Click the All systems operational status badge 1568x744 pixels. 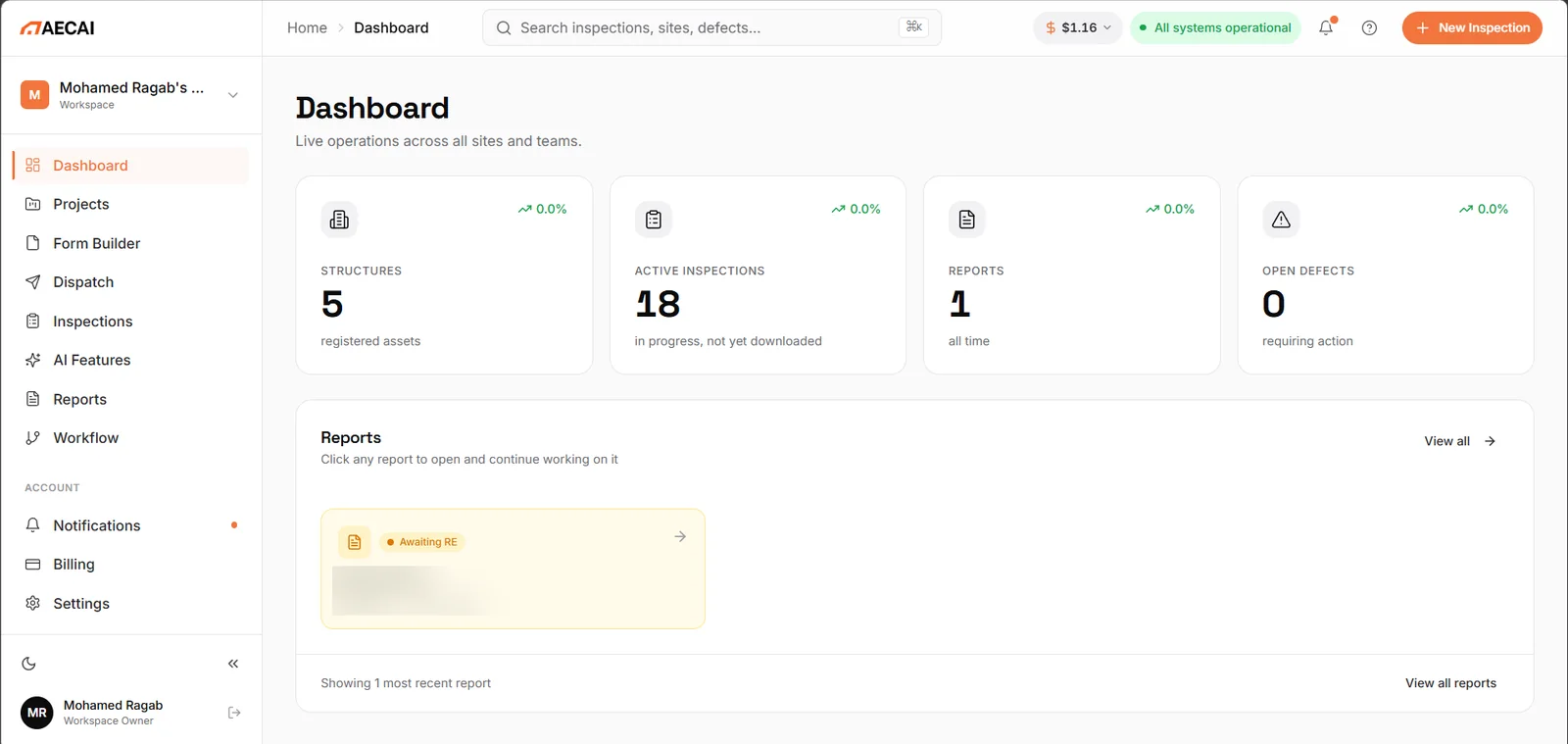[x=1215, y=27]
